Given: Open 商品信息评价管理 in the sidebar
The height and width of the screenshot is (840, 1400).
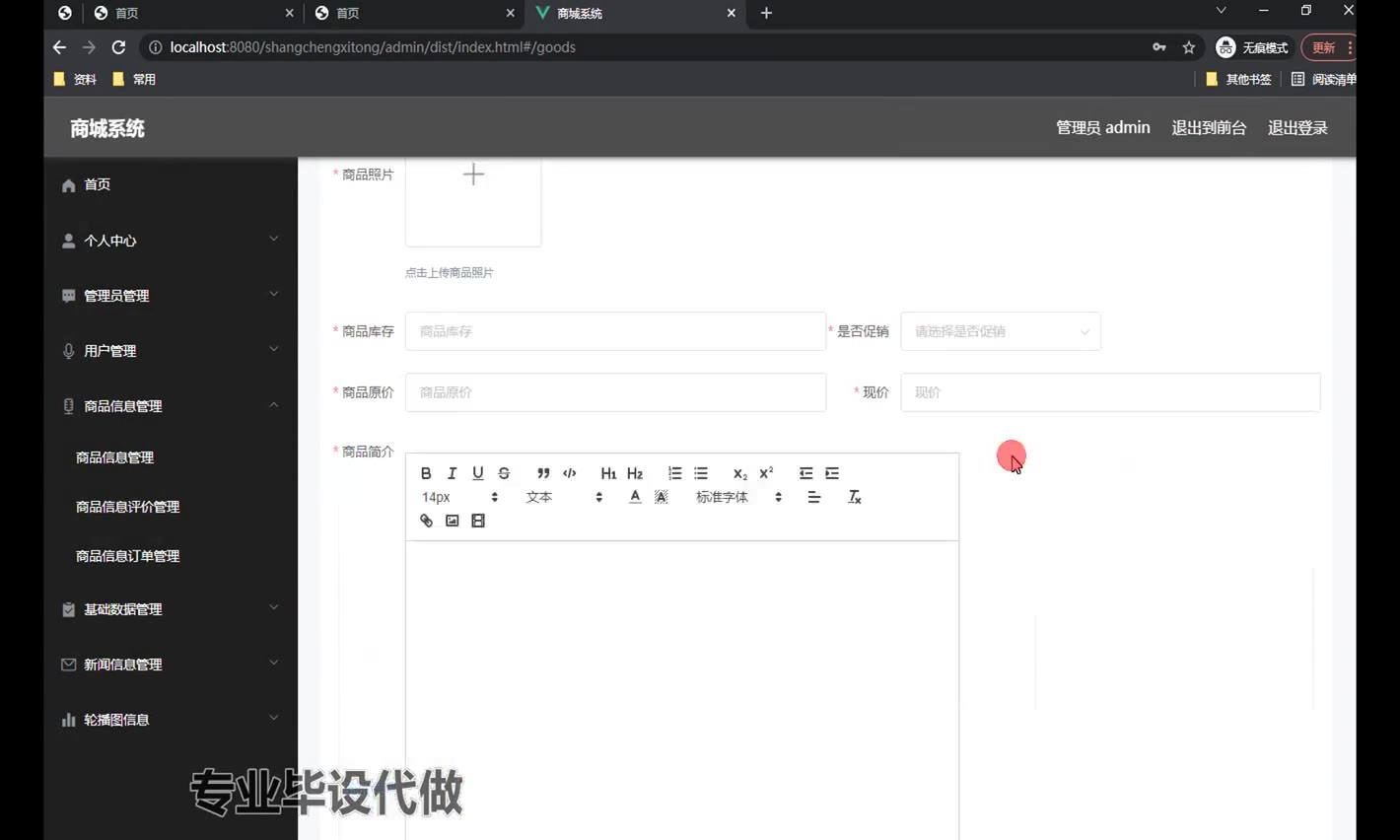Looking at the screenshot, I should 127,507.
